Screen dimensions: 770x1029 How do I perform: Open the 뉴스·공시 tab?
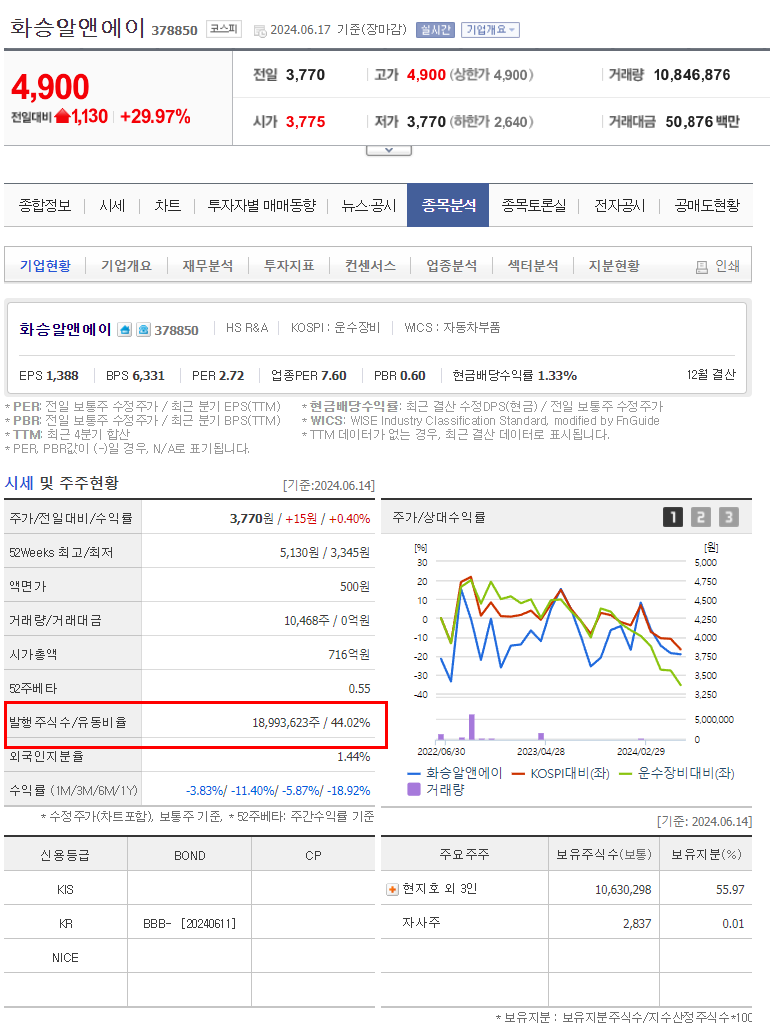point(368,205)
